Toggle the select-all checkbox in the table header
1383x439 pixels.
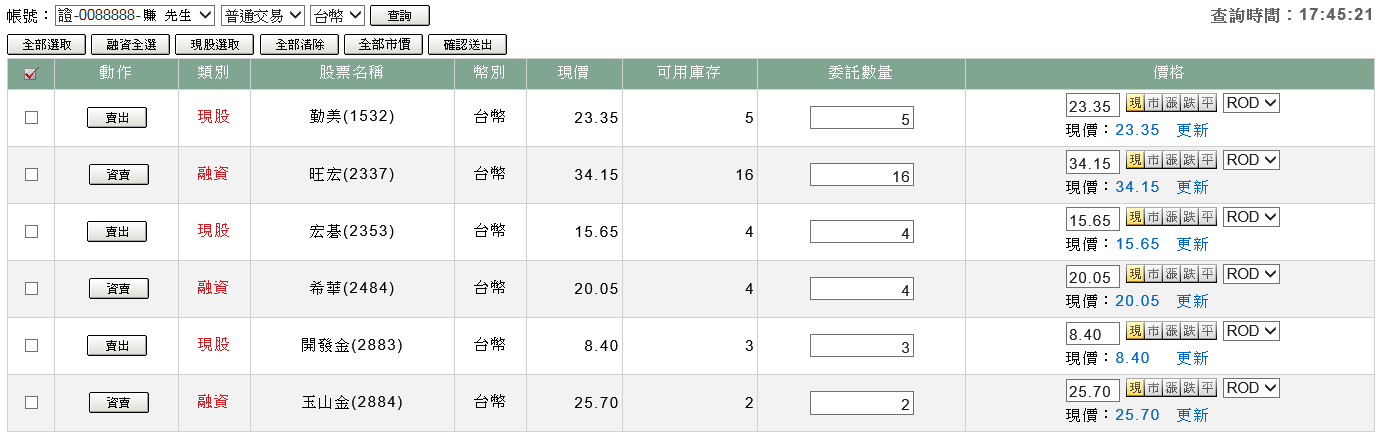tap(31, 73)
